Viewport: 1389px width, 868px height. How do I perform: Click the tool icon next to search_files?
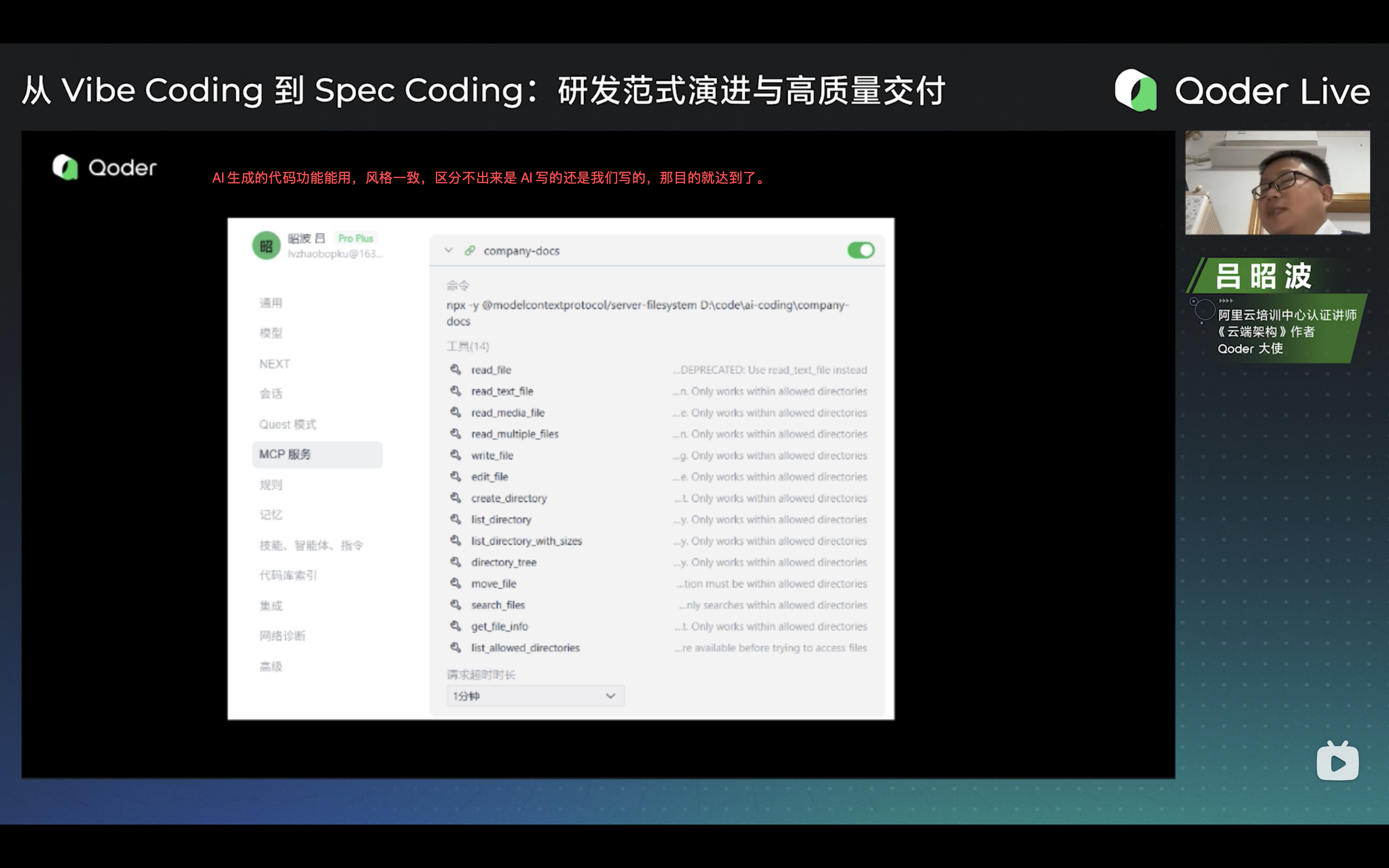tap(456, 604)
